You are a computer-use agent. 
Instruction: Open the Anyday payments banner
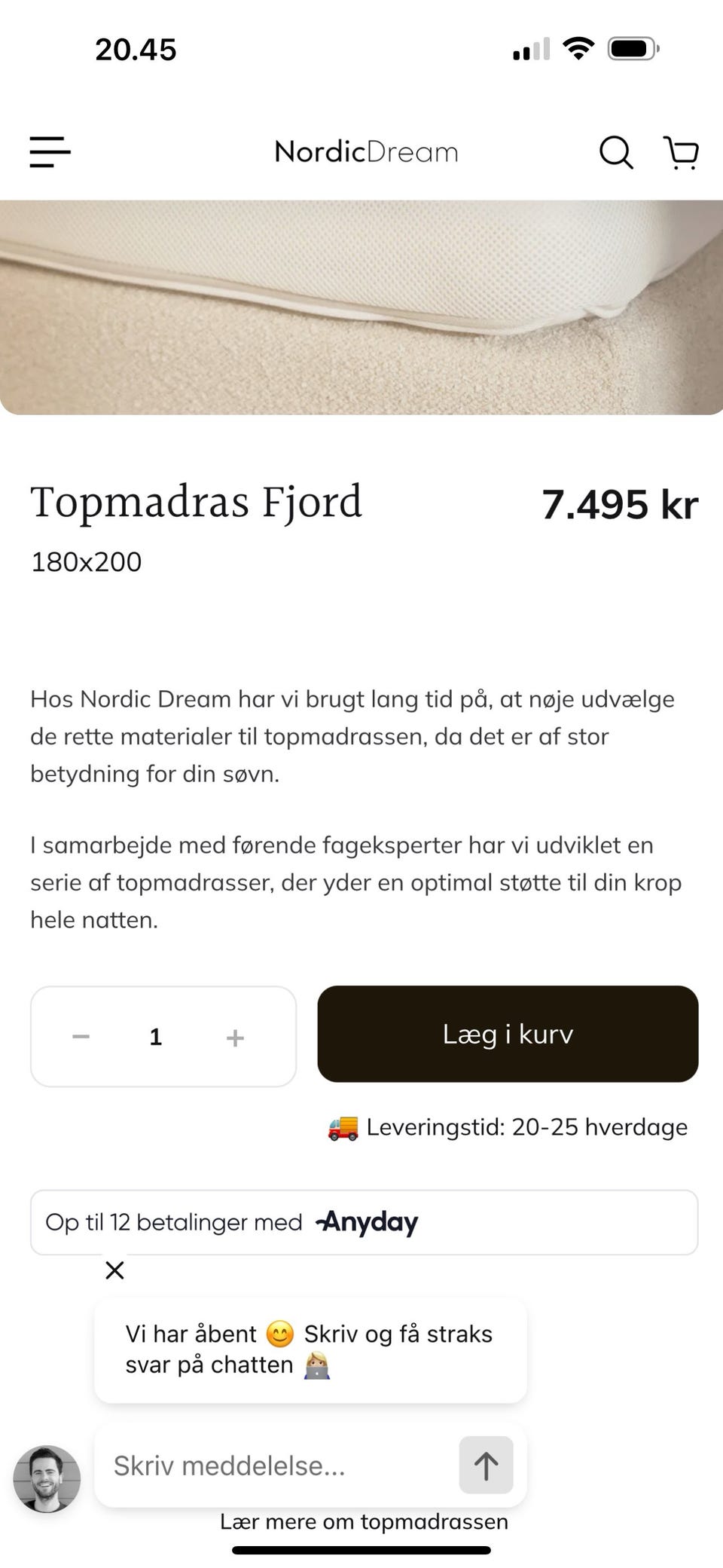(x=364, y=1222)
